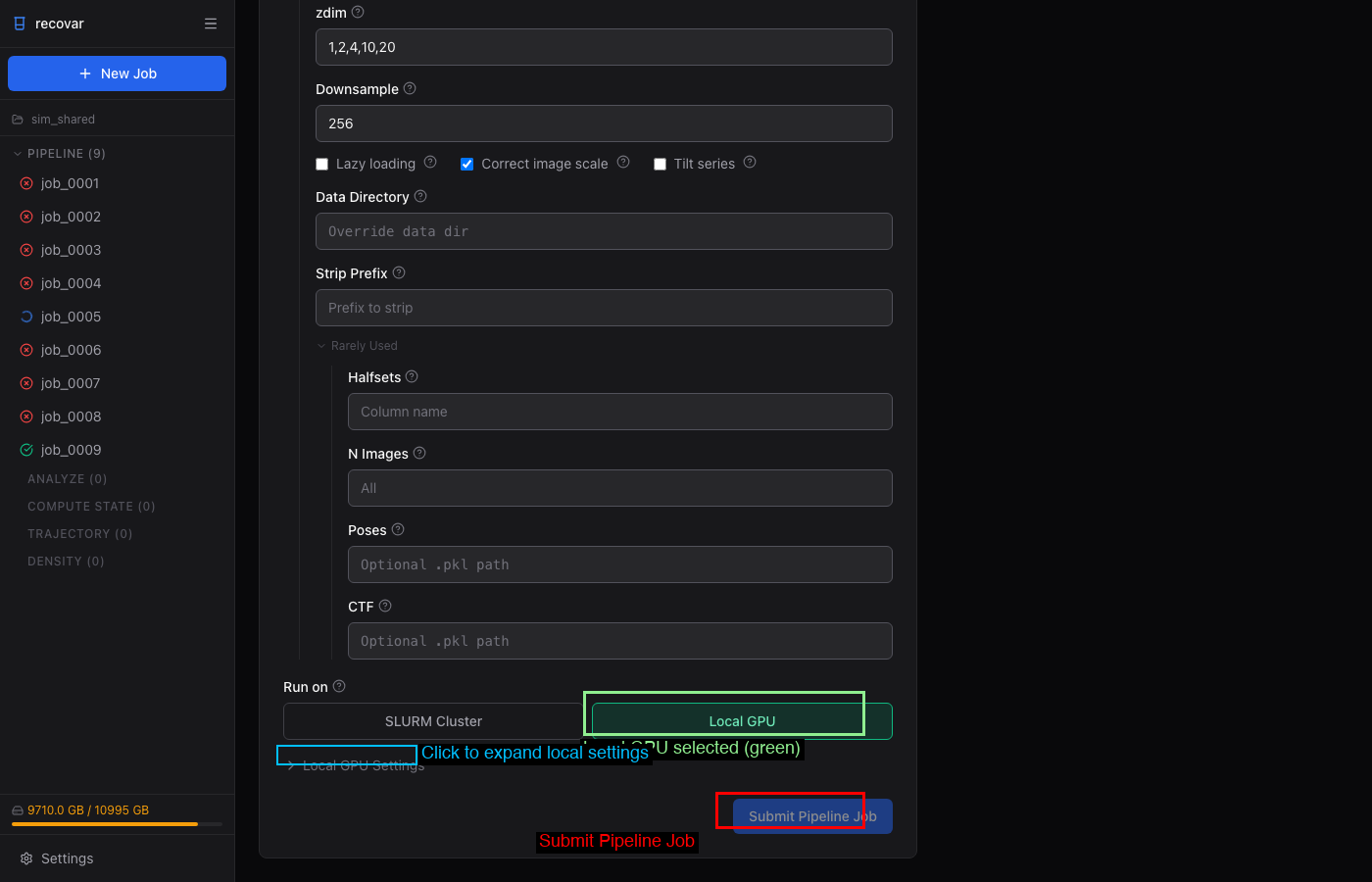Image resolution: width=1372 pixels, height=882 pixels.
Task: Click the New Job button
Action: (117, 73)
